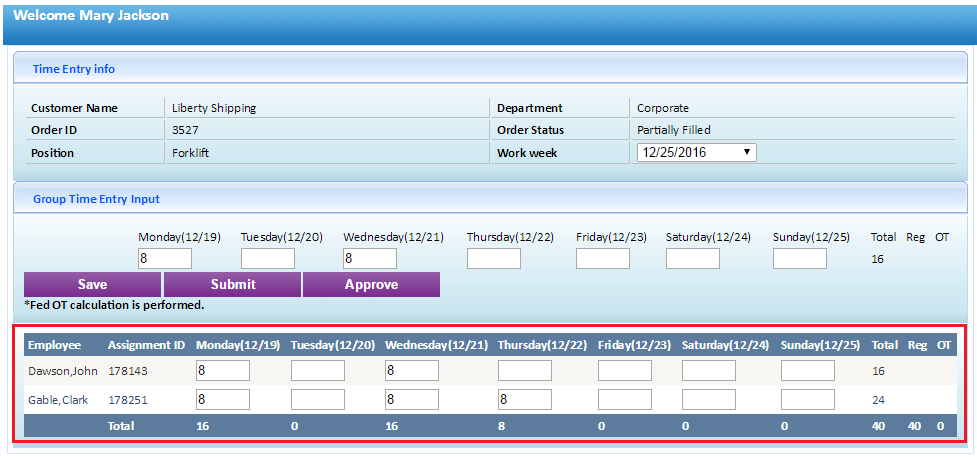Edit Dawson,John's Friday hours field
Image resolution: width=977 pixels, height=457 pixels.
(625, 370)
